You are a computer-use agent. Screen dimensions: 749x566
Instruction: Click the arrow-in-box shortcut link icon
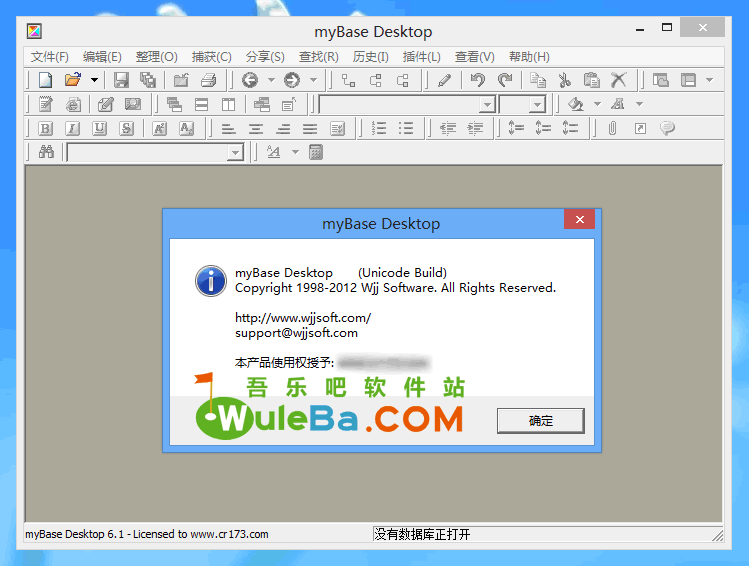pyautogui.click(x=640, y=128)
